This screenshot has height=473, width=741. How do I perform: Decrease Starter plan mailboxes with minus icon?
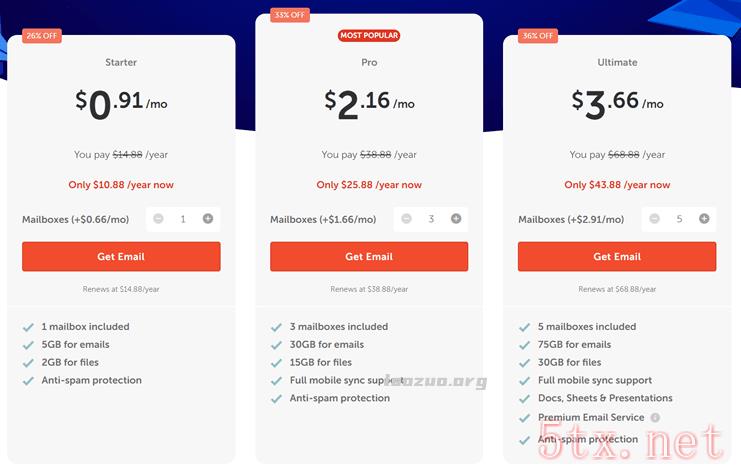click(158, 219)
